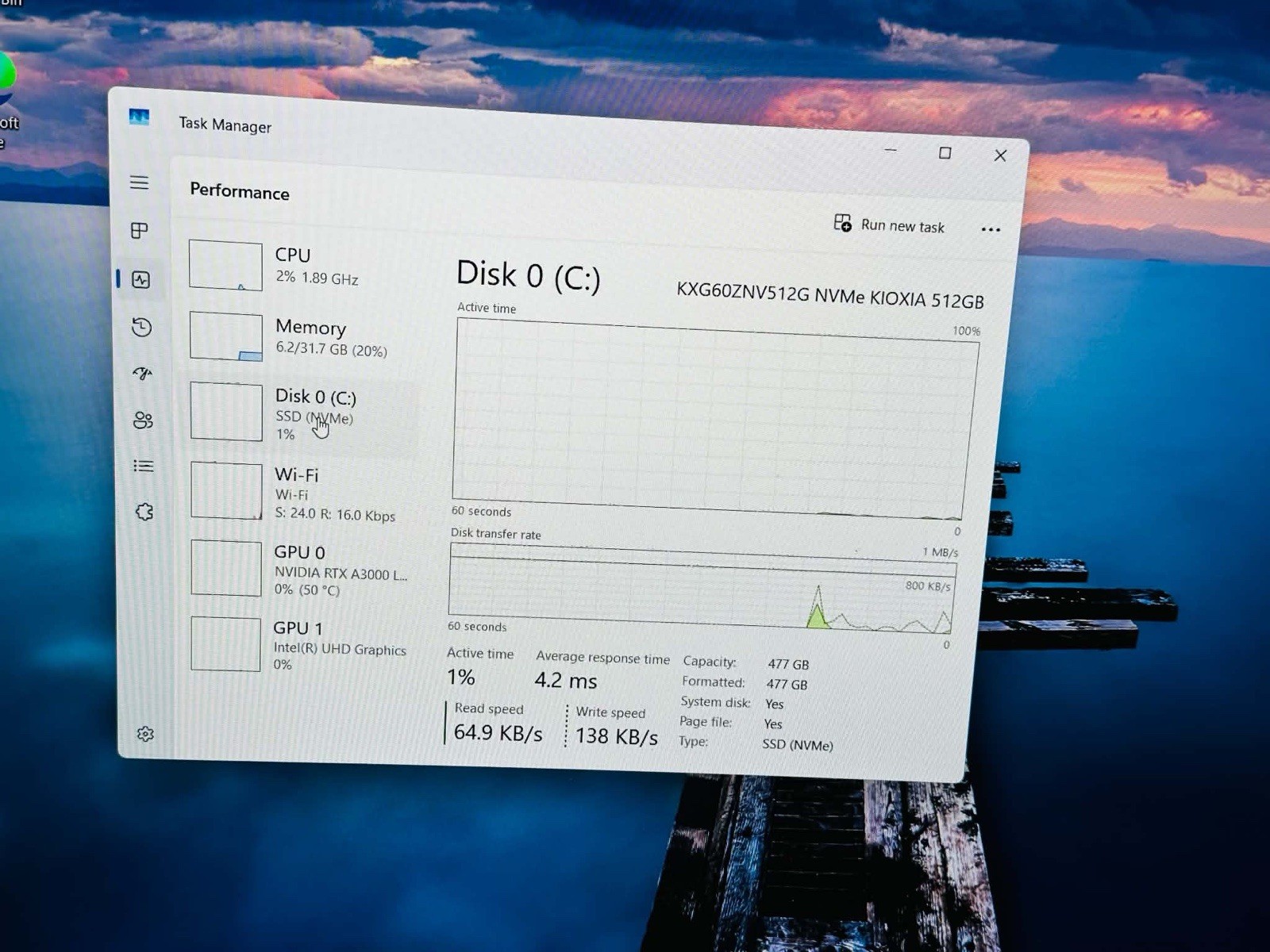1270x952 pixels.
Task: Click the 4.2 ms response time value
Action: click(565, 680)
